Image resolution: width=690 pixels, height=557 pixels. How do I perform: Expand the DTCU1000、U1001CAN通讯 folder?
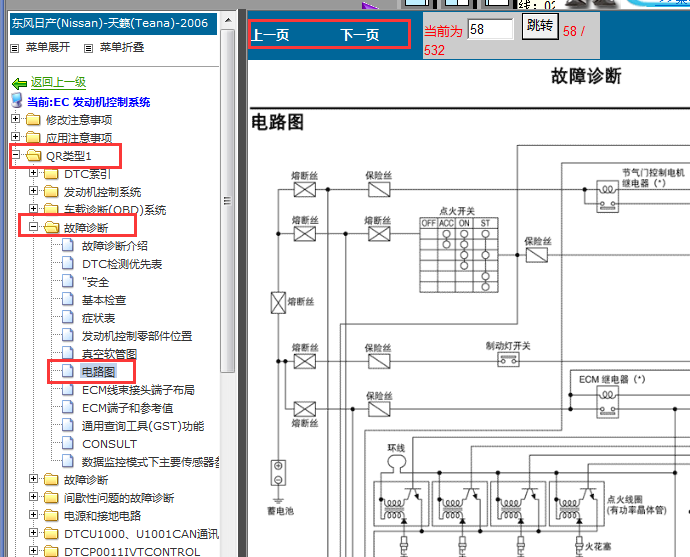coord(33,532)
